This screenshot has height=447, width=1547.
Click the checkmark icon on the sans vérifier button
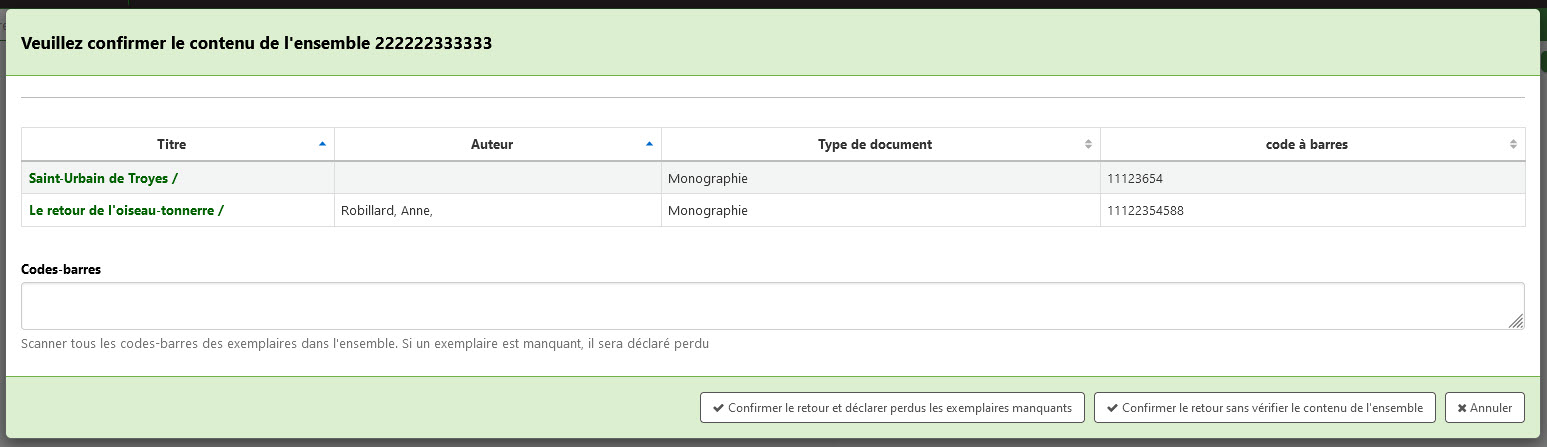pos(1112,408)
